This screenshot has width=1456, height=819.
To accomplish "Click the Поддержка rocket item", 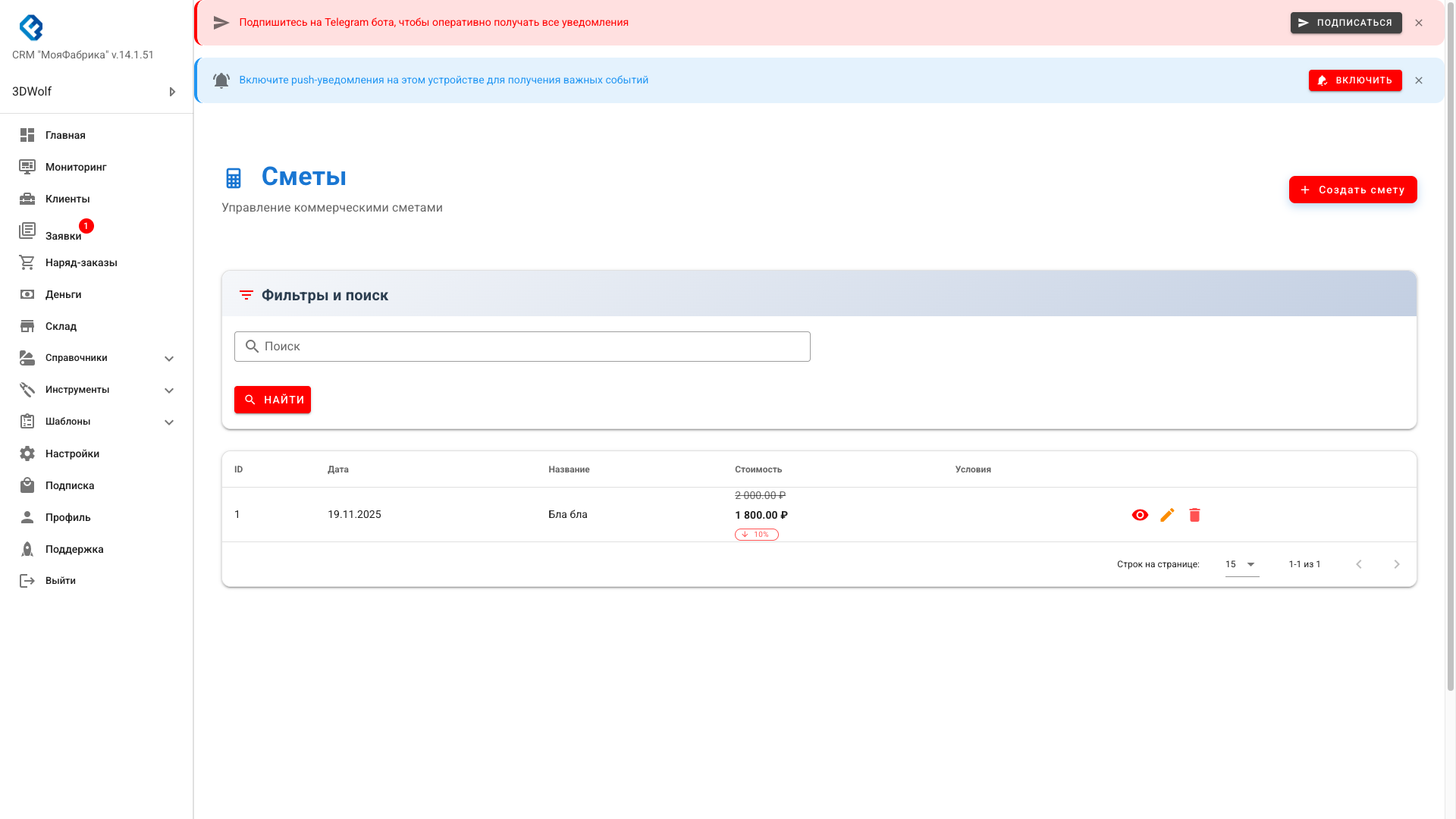I will tap(74, 549).
